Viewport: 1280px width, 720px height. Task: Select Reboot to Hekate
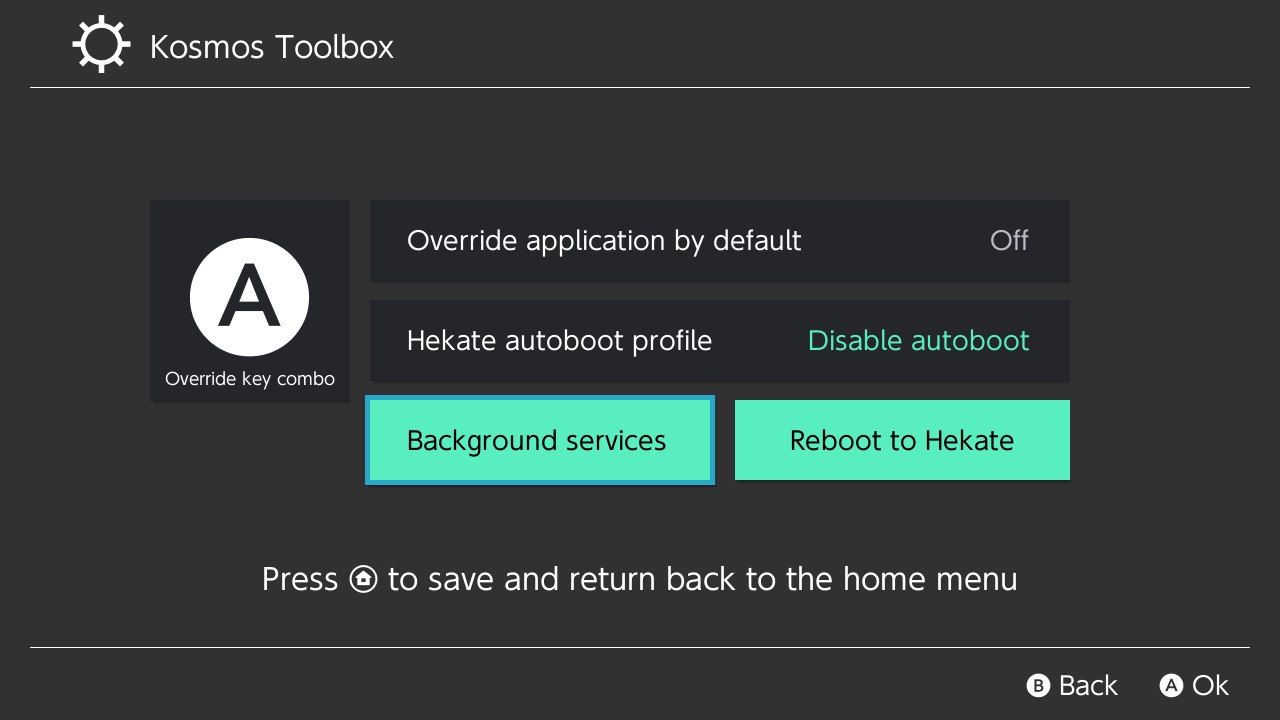pyautogui.click(x=902, y=441)
